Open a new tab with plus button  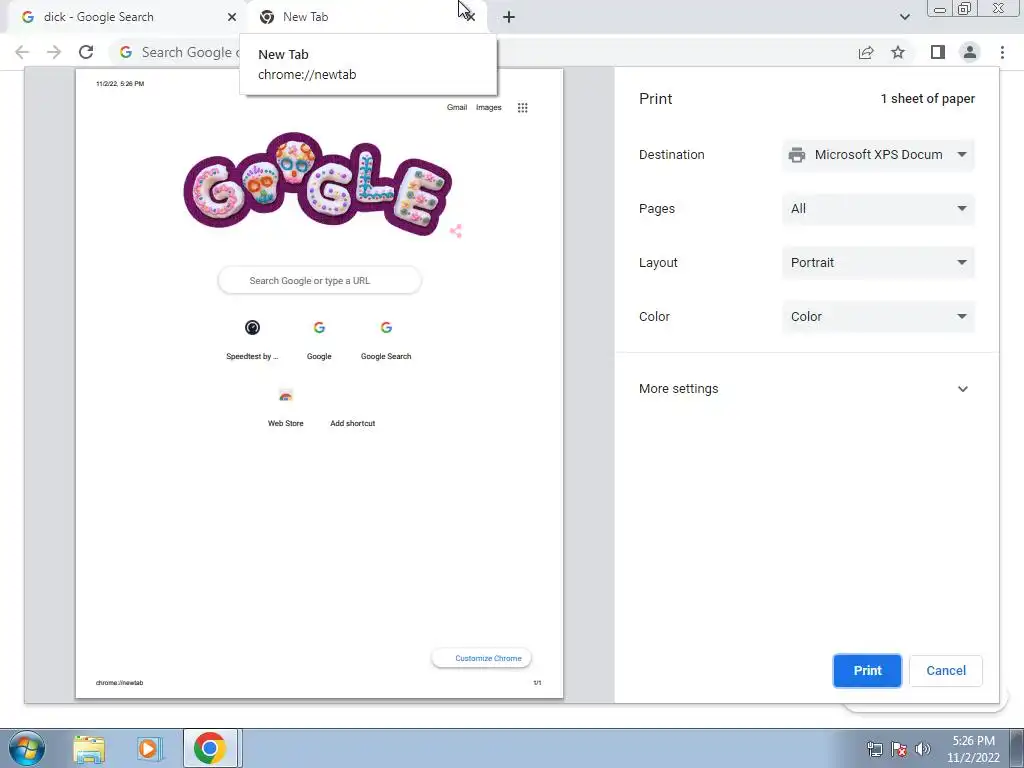[x=509, y=17]
